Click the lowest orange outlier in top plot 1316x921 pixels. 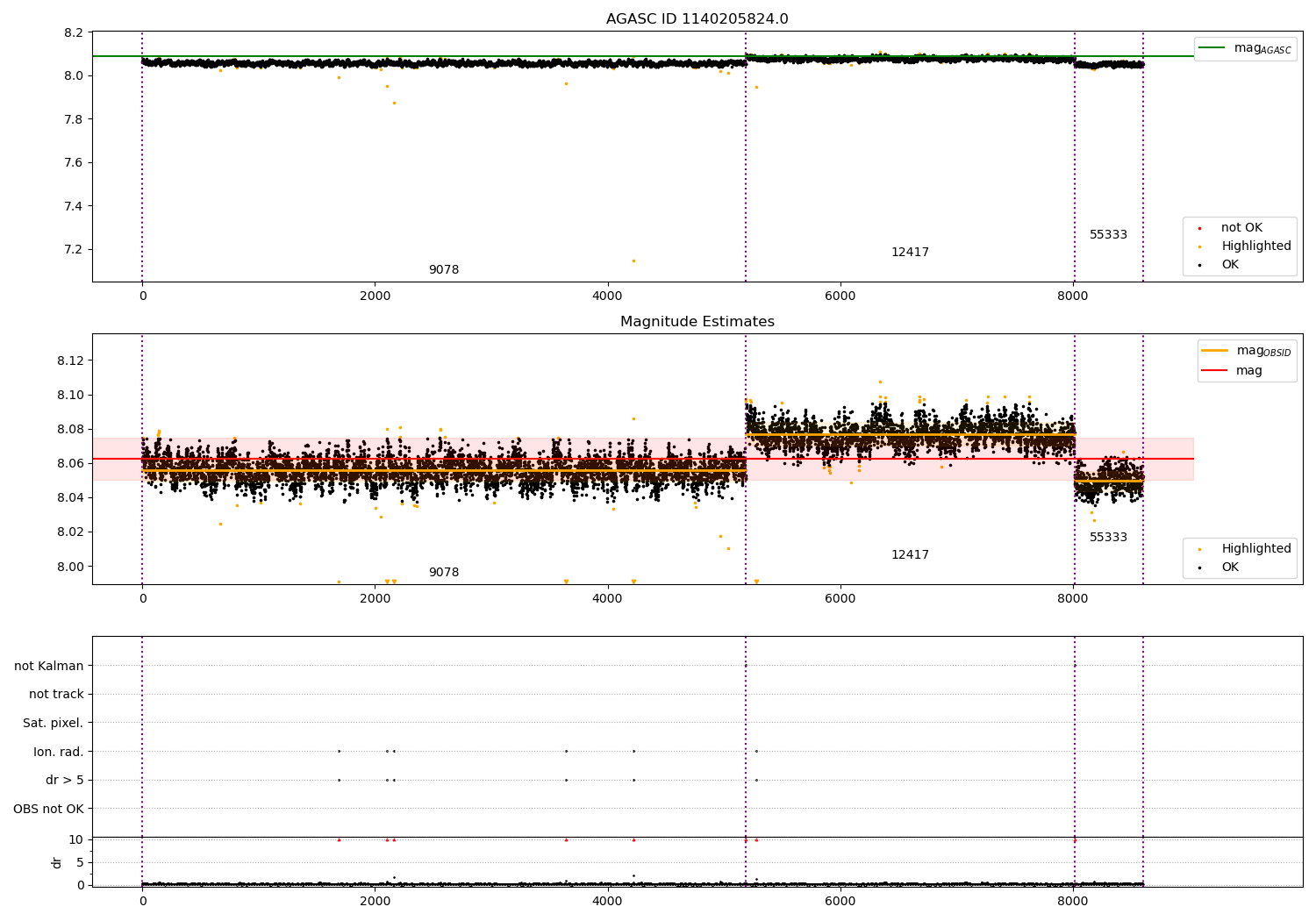tap(633, 261)
